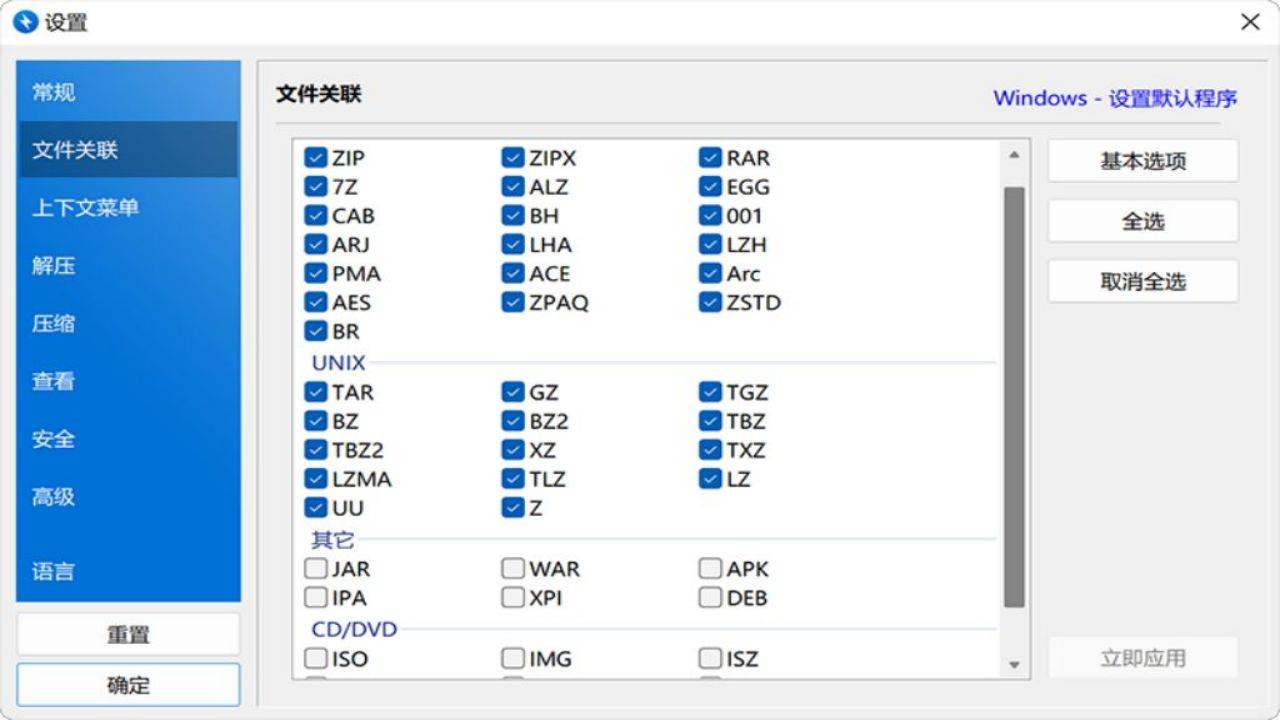Click the scrollbar down arrow
The image size is (1280, 720).
[x=1014, y=664]
